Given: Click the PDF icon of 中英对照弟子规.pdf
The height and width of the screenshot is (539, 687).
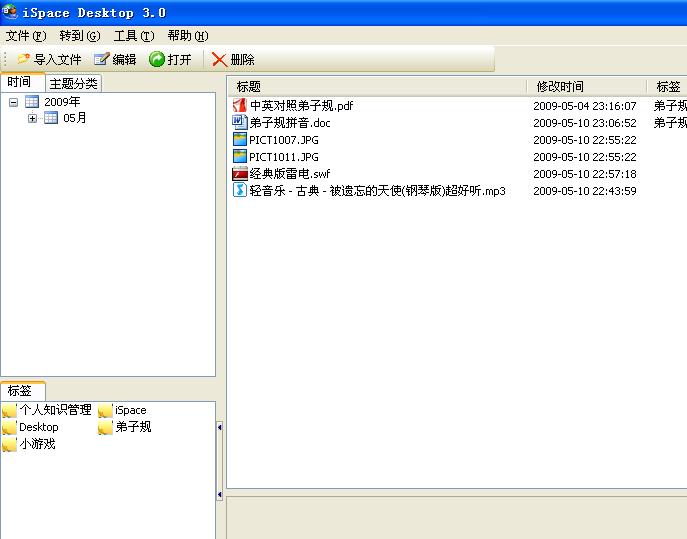Looking at the screenshot, I should click(240, 105).
